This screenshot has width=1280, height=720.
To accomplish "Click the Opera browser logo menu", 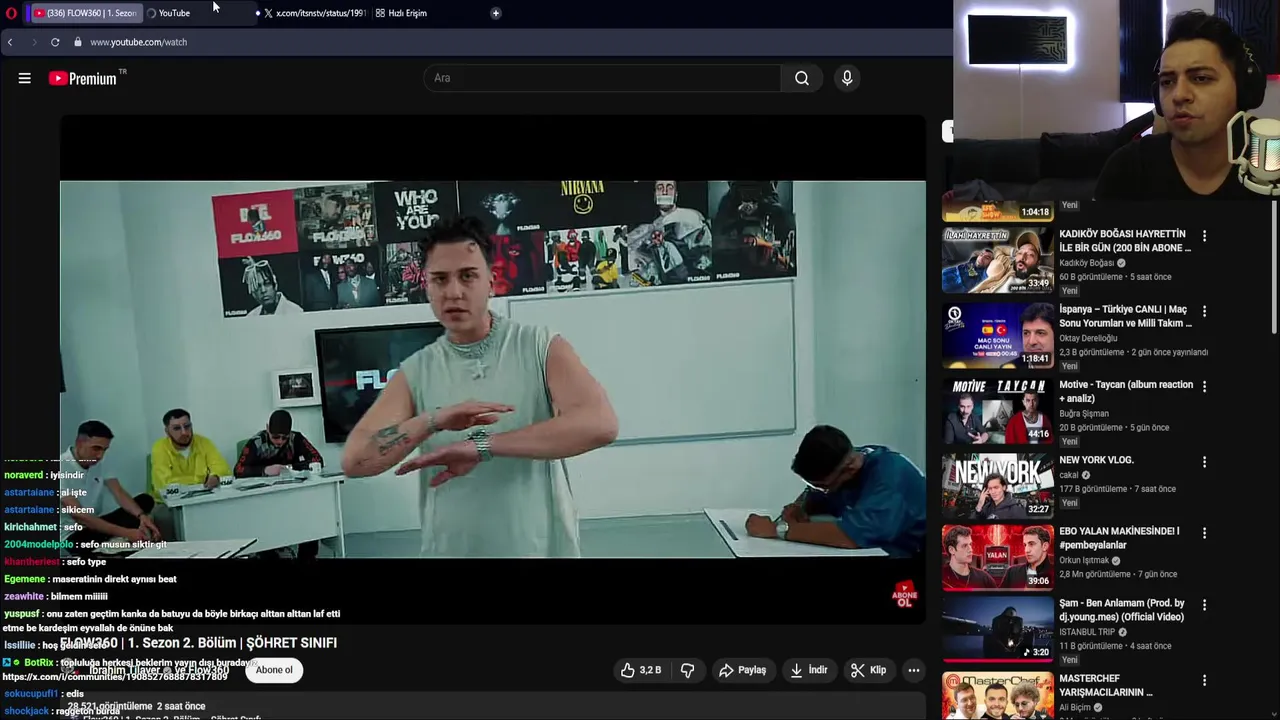I will [9, 12].
